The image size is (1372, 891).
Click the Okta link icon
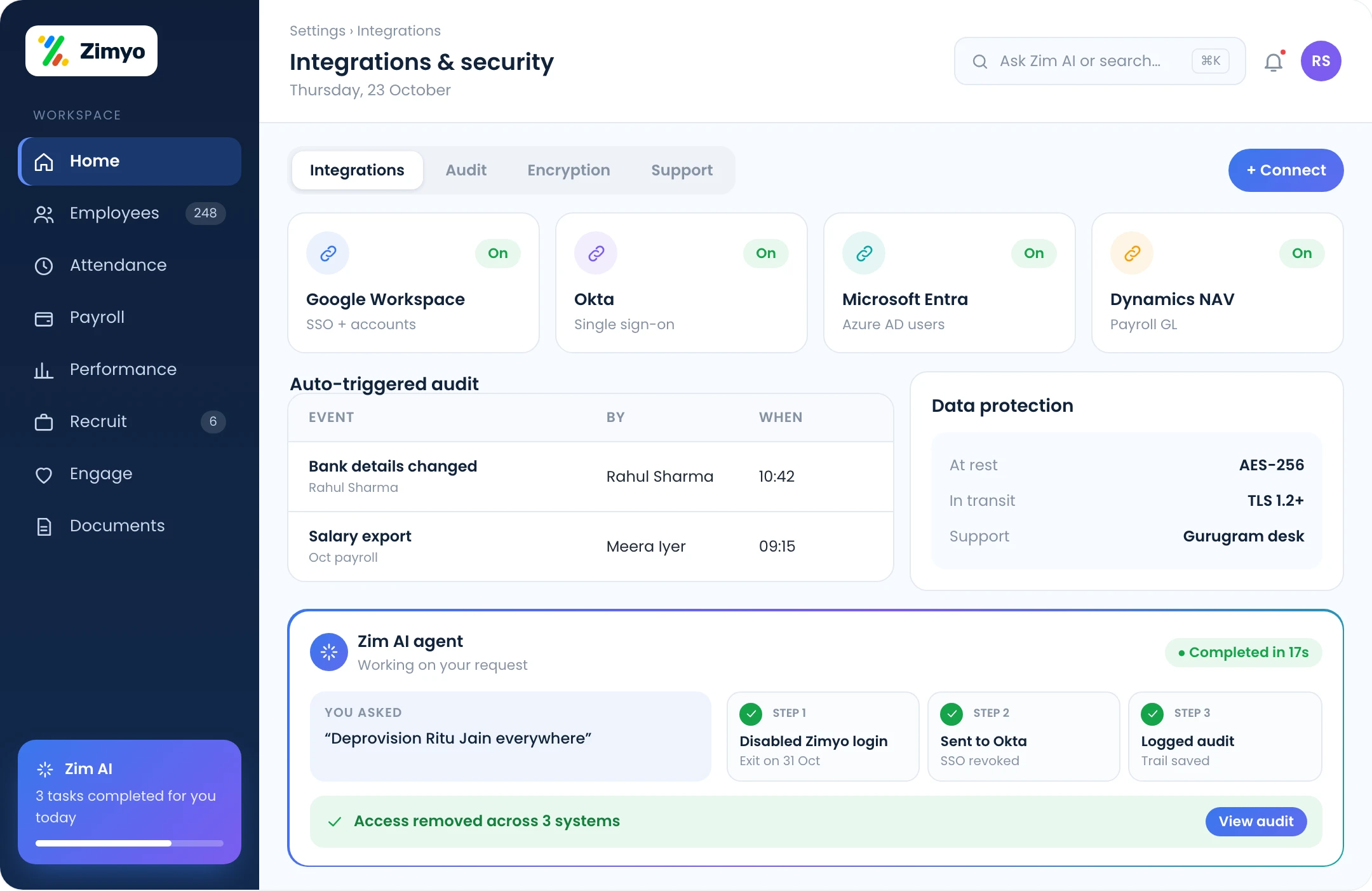coord(596,253)
